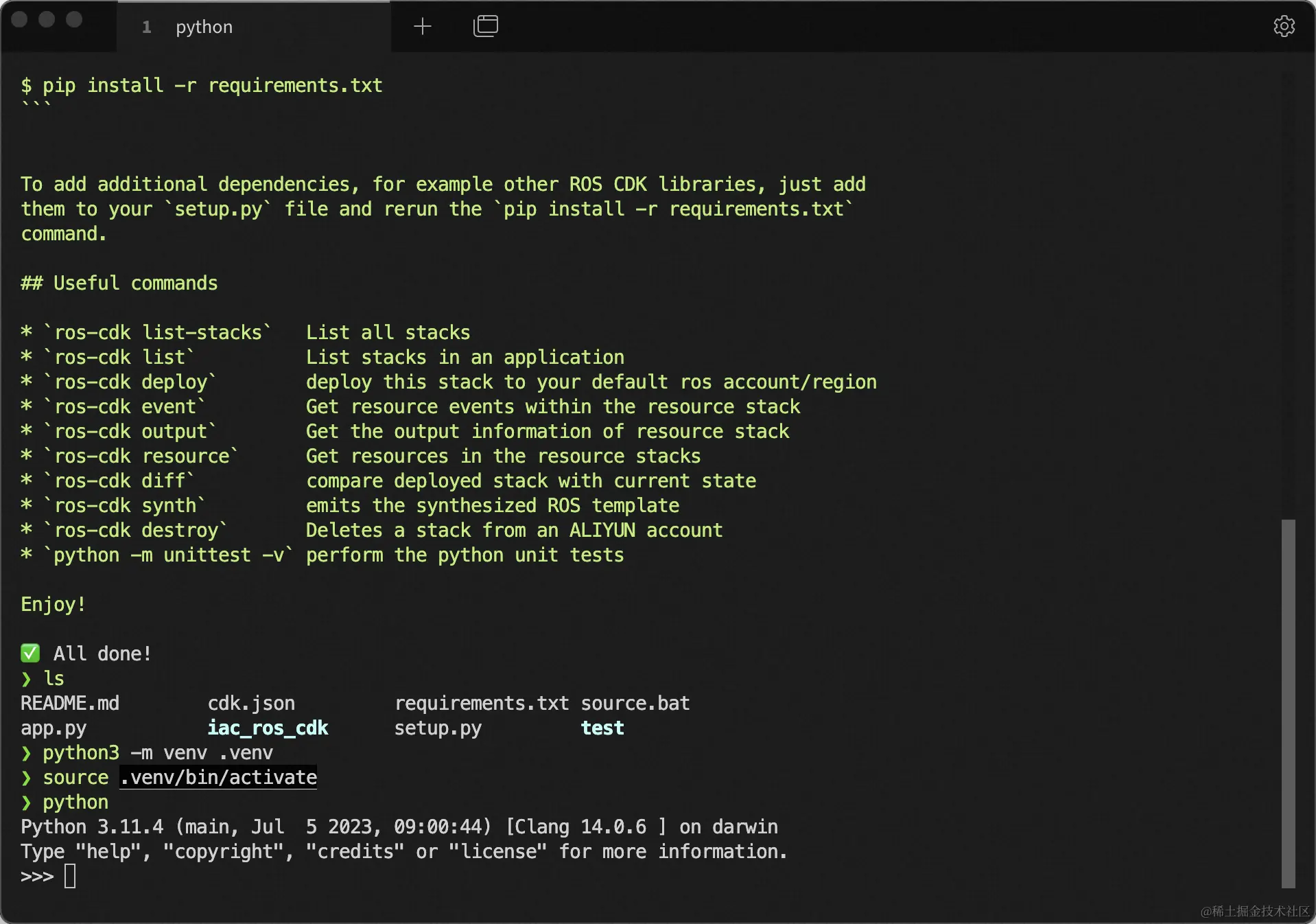
Task: Click the 'List all stacks' description
Action: (x=388, y=333)
